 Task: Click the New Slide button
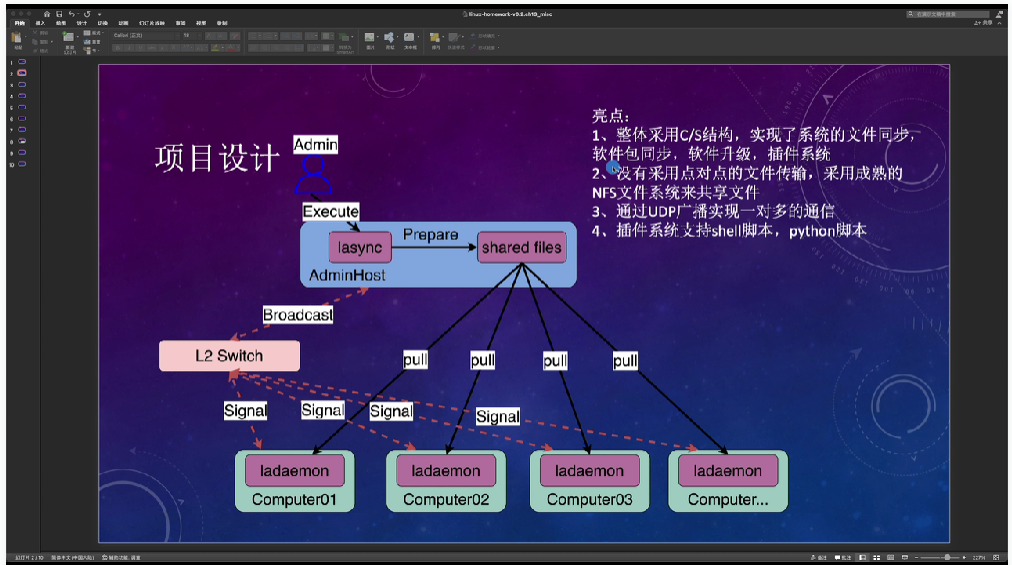(x=69, y=39)
